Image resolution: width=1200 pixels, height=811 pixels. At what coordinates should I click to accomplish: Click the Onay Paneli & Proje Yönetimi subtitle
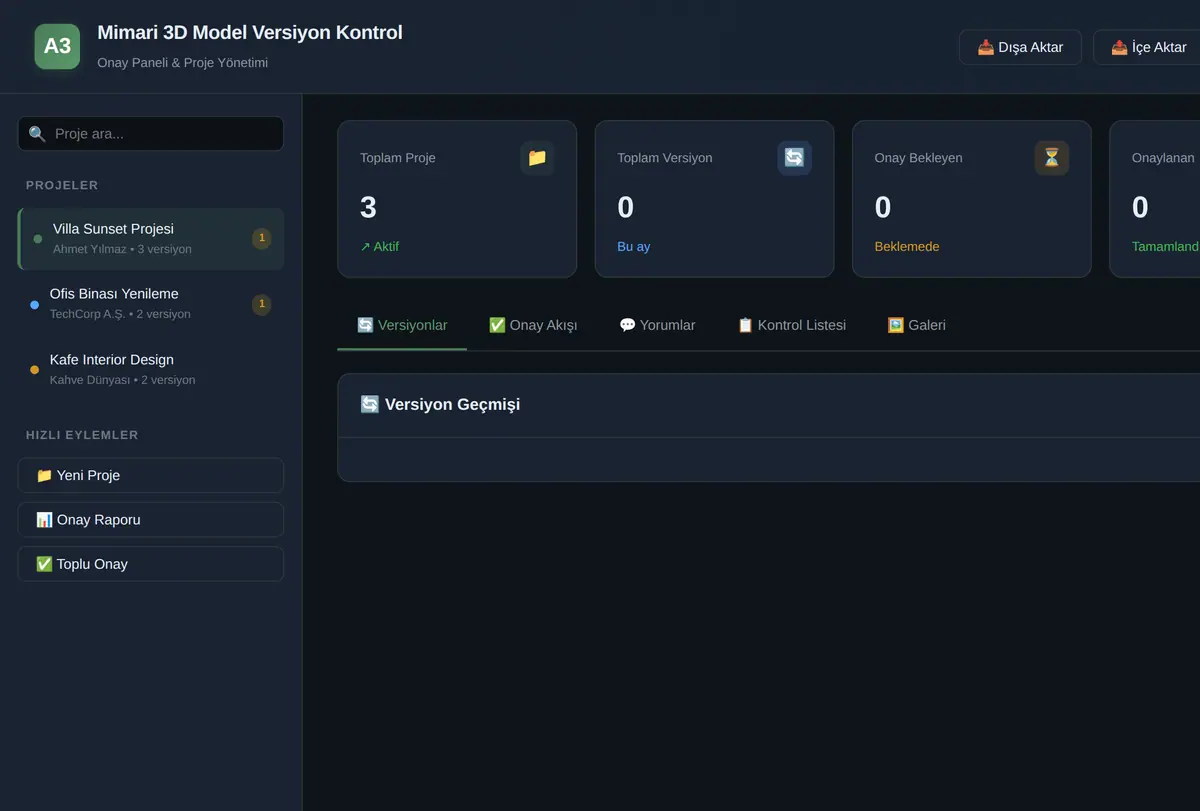click(x=183, y=62)
